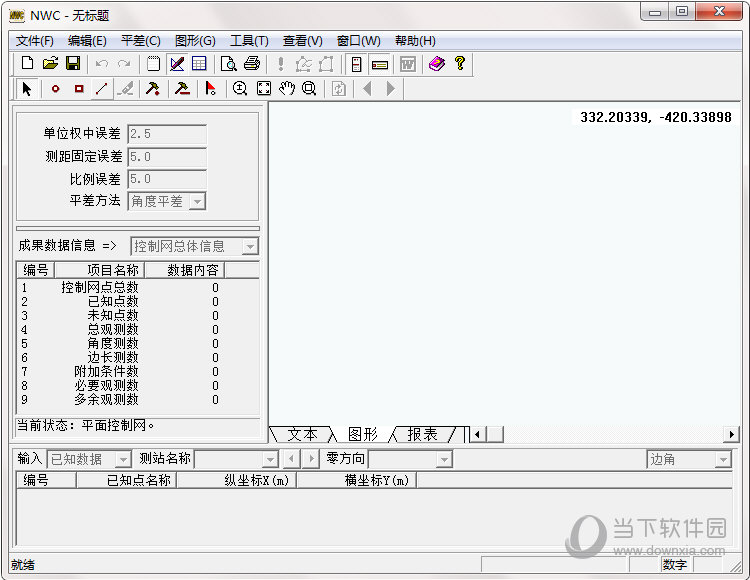The width and height of the screenshot is (750, 580).
Task: Click previous station arrow beside 测站名称
Action: tap(291, 459)
